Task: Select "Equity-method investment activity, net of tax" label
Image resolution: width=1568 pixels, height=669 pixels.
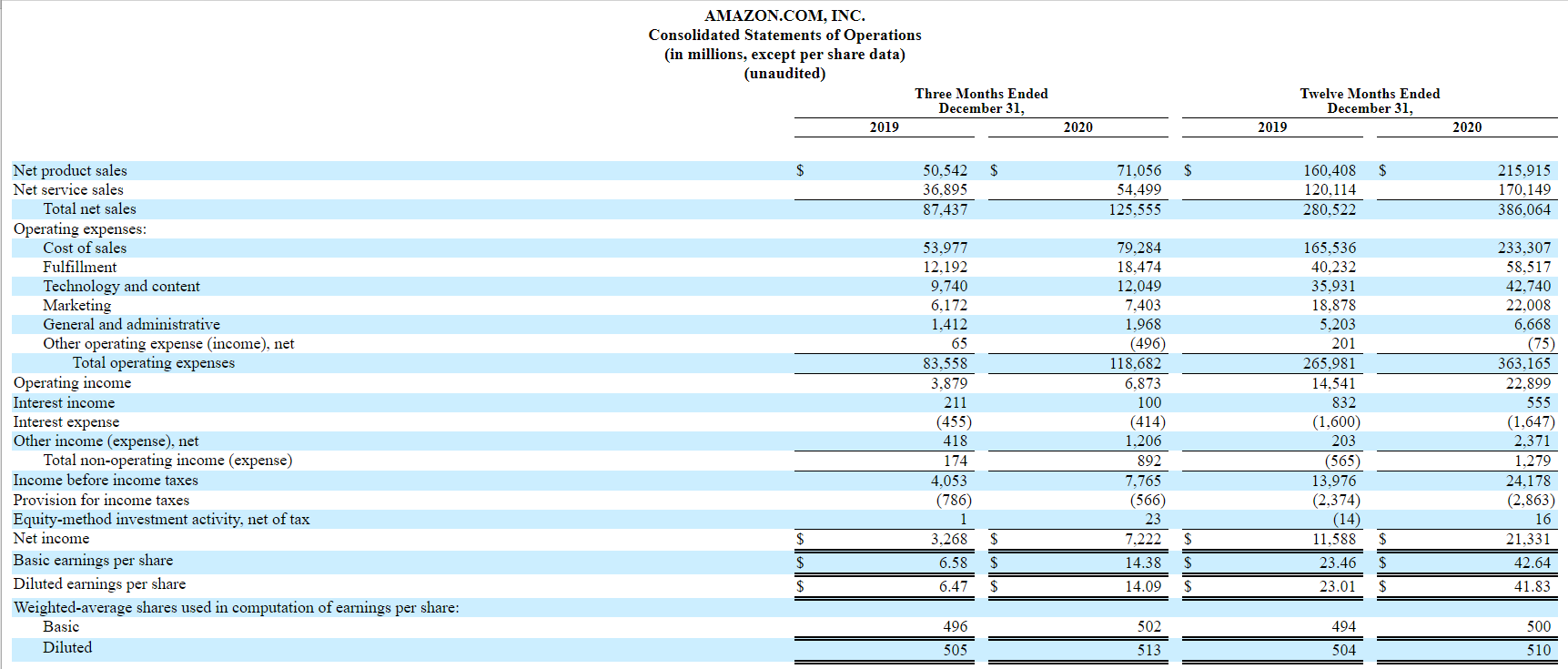Action: point(161,519)
